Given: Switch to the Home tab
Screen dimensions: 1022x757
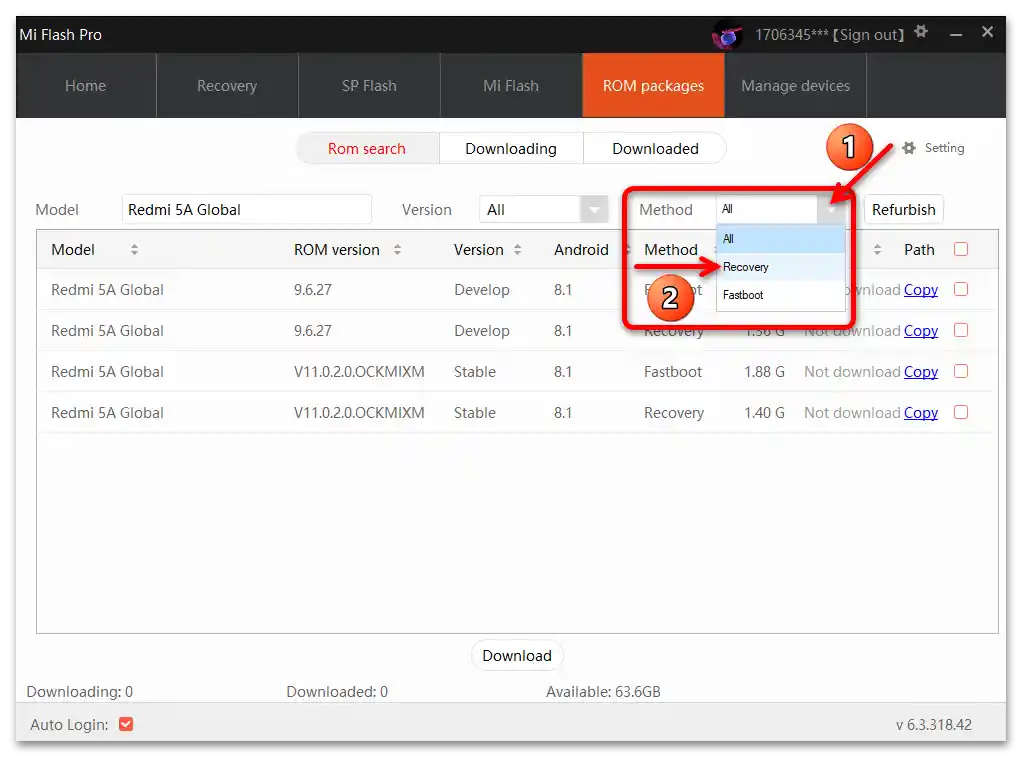Looking at the screenshot, I should (85, 85).
